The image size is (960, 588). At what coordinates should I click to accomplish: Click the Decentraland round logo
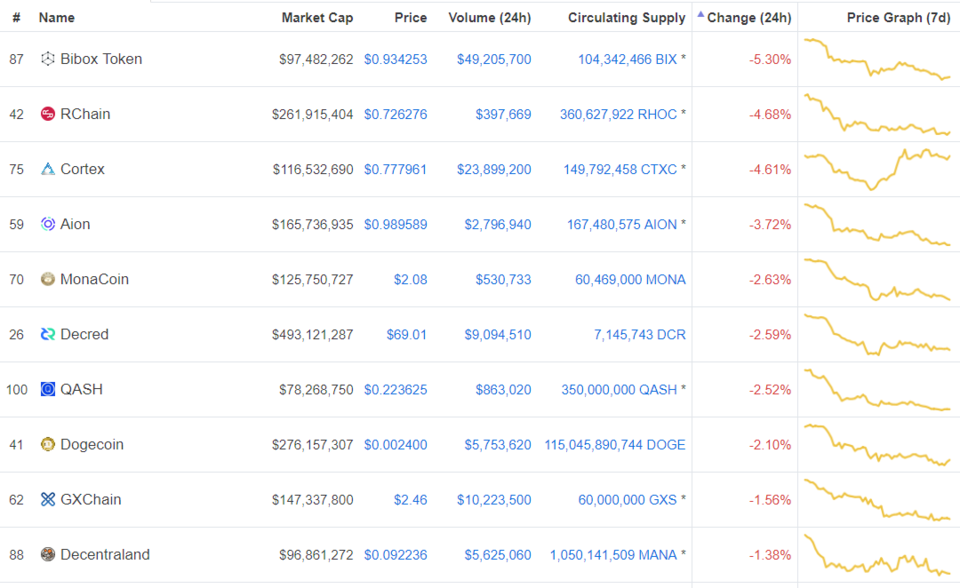click(48, 555)
